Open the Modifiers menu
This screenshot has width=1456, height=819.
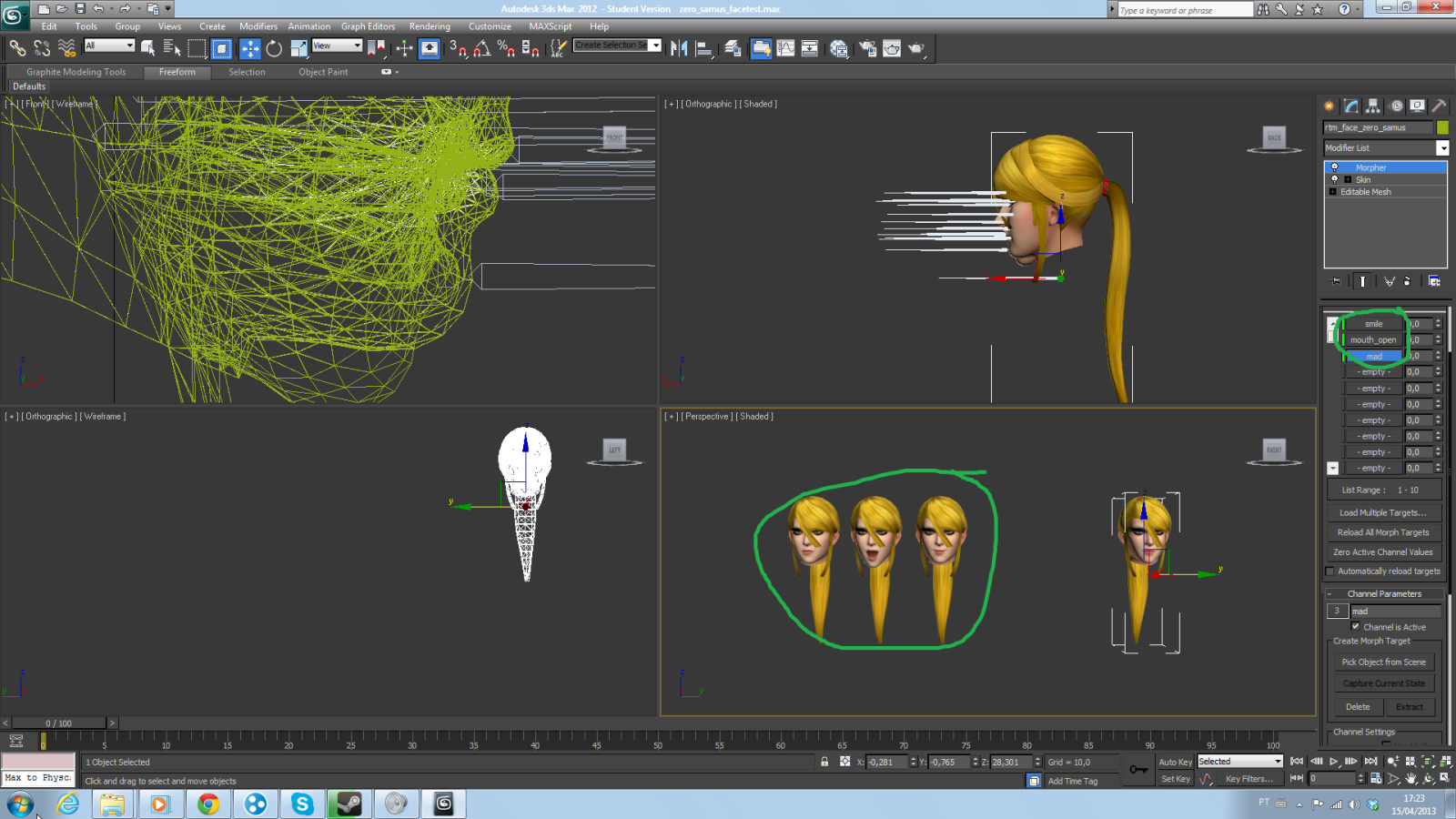pyautogui.click(x=258, y=26)
